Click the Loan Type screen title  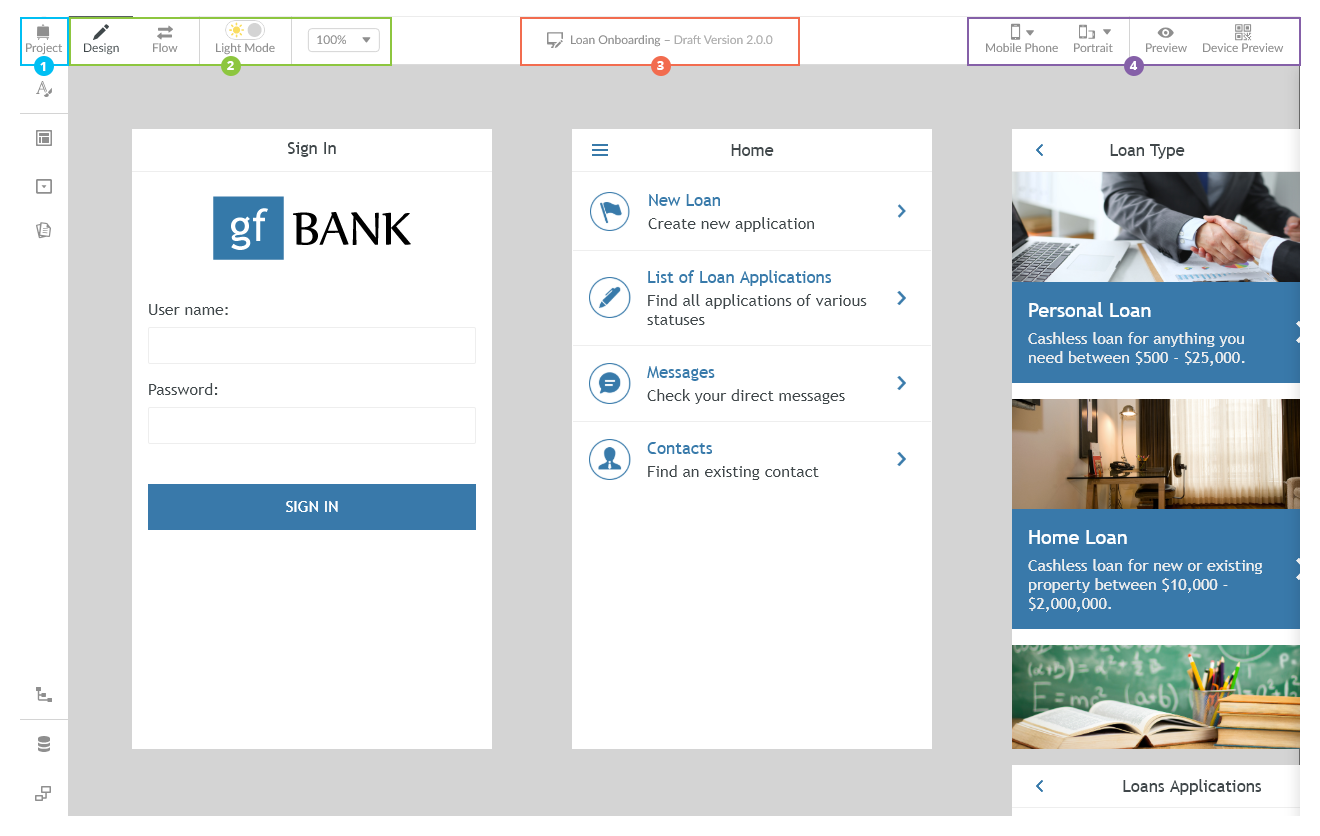(1147, 150)
